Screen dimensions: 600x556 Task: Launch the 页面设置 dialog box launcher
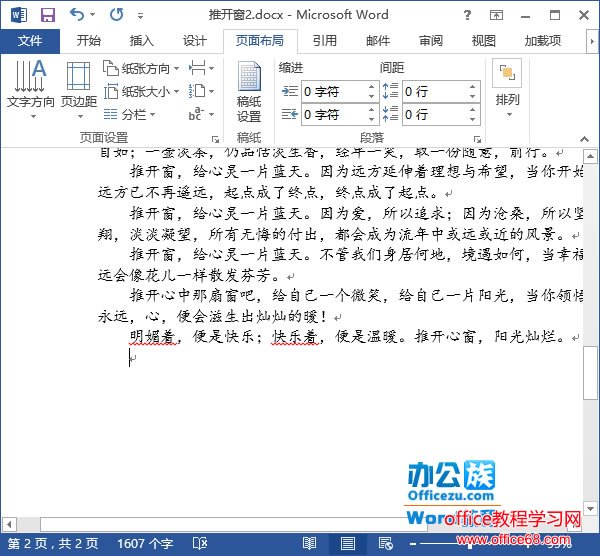coord(216,139)
